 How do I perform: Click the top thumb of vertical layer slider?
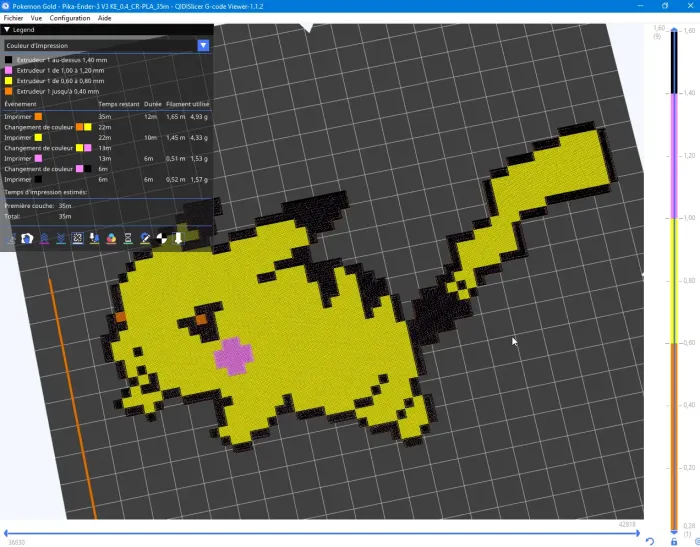pyautogui.click(x=674, y=30)
